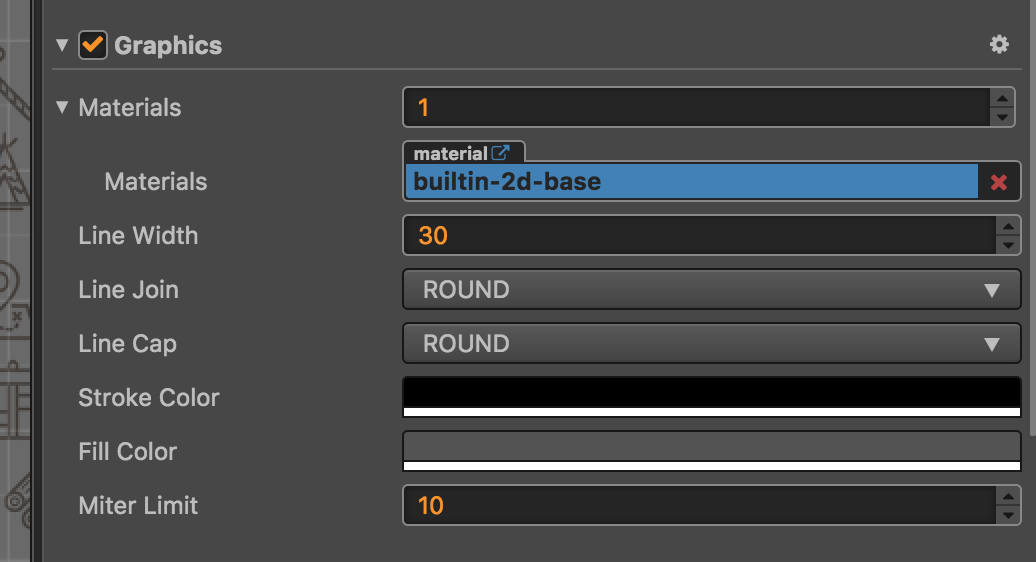Screen dimensions: 1036x562
Task: Open the Line Join dropdown
Action: [711, 290]
